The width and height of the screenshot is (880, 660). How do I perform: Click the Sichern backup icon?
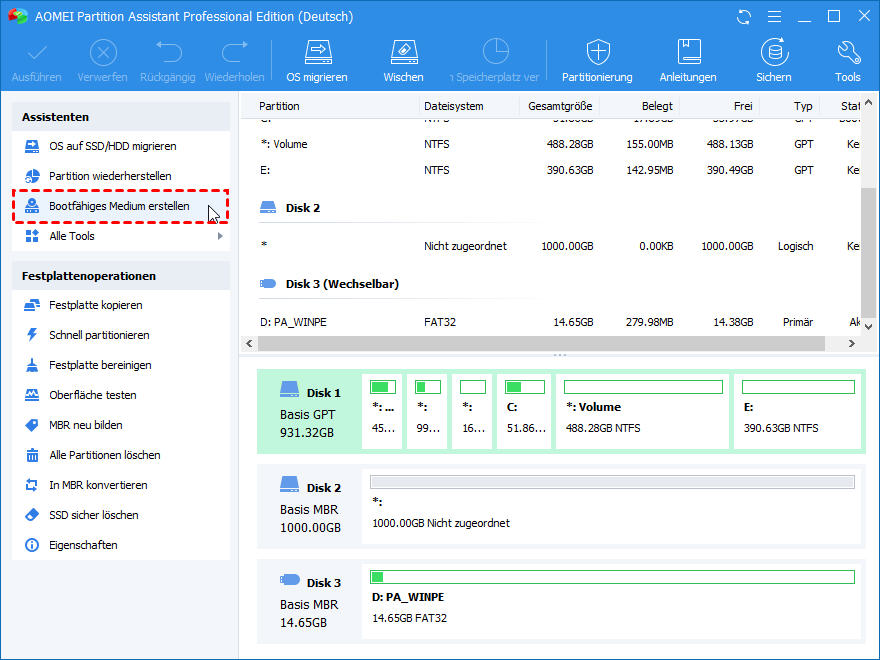(773, 61)
